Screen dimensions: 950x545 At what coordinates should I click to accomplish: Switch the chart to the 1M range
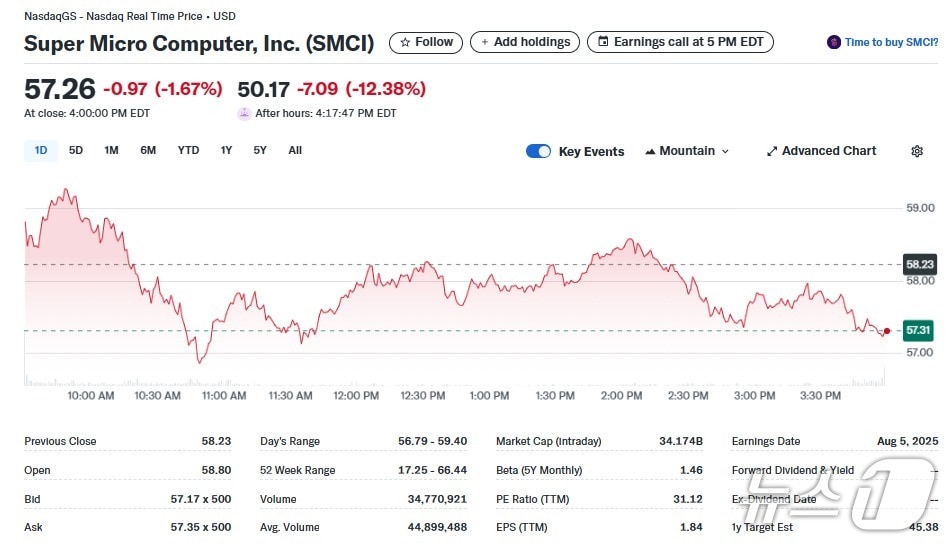(111, 150)
